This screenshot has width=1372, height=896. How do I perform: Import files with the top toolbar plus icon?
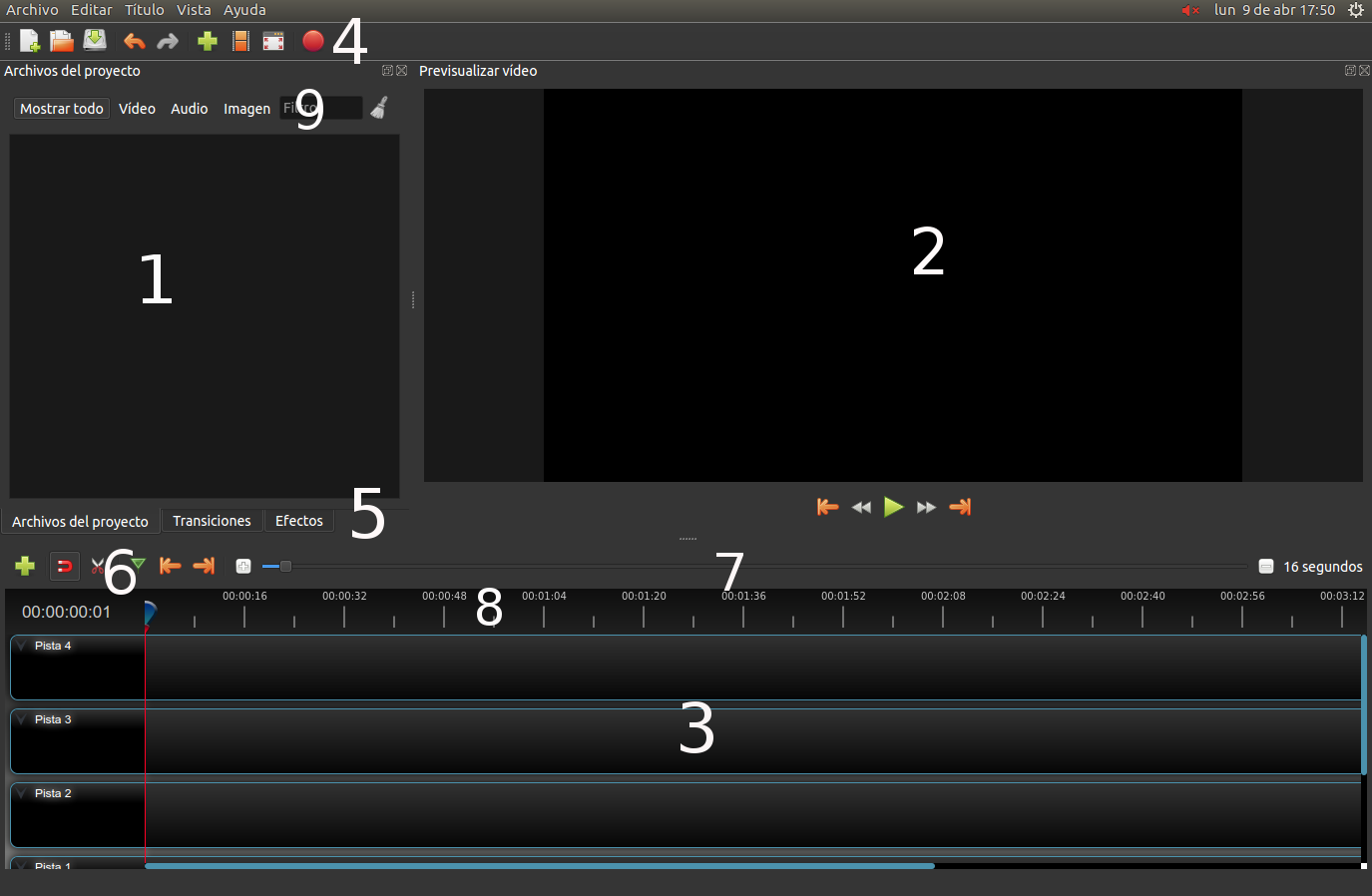(x=208, y=41)
